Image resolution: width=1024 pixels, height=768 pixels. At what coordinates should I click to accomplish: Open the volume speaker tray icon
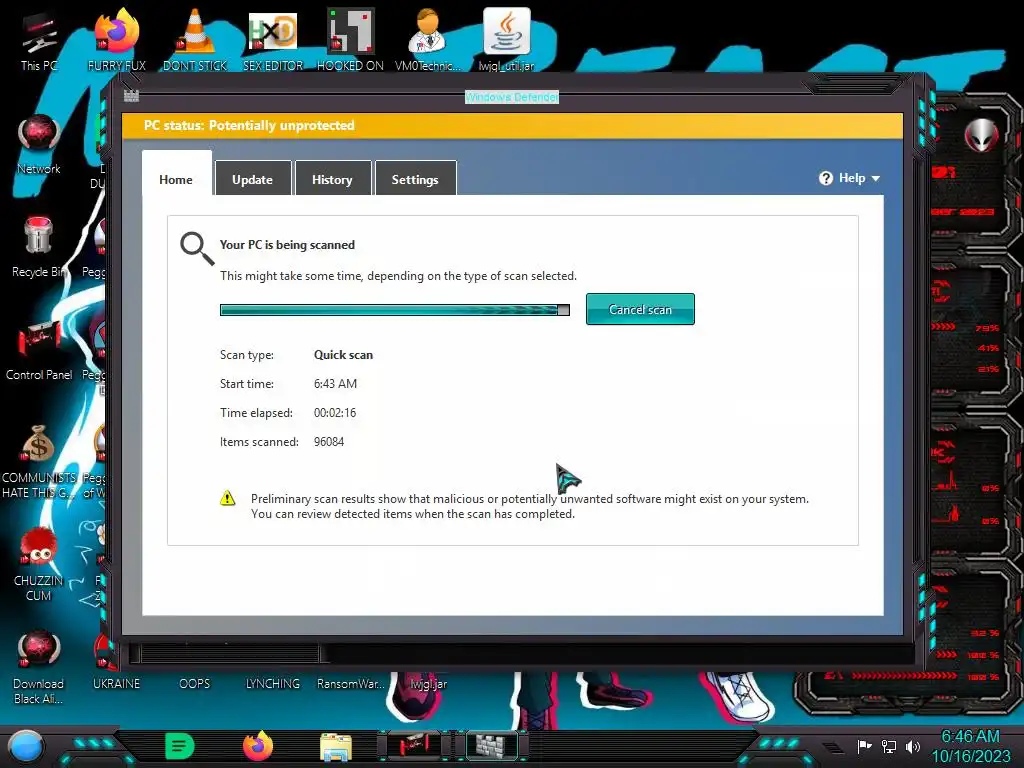pyautogui.click(x=913, y=746)
